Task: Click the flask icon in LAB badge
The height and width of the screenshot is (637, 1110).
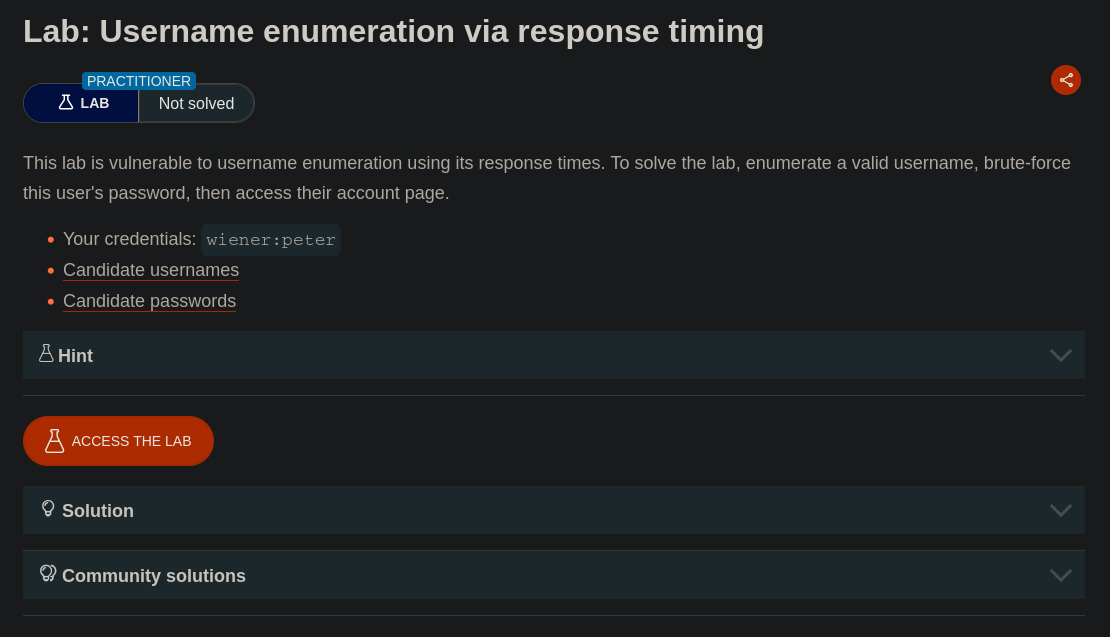Action: pyautogui.click(x=66, y=103)
